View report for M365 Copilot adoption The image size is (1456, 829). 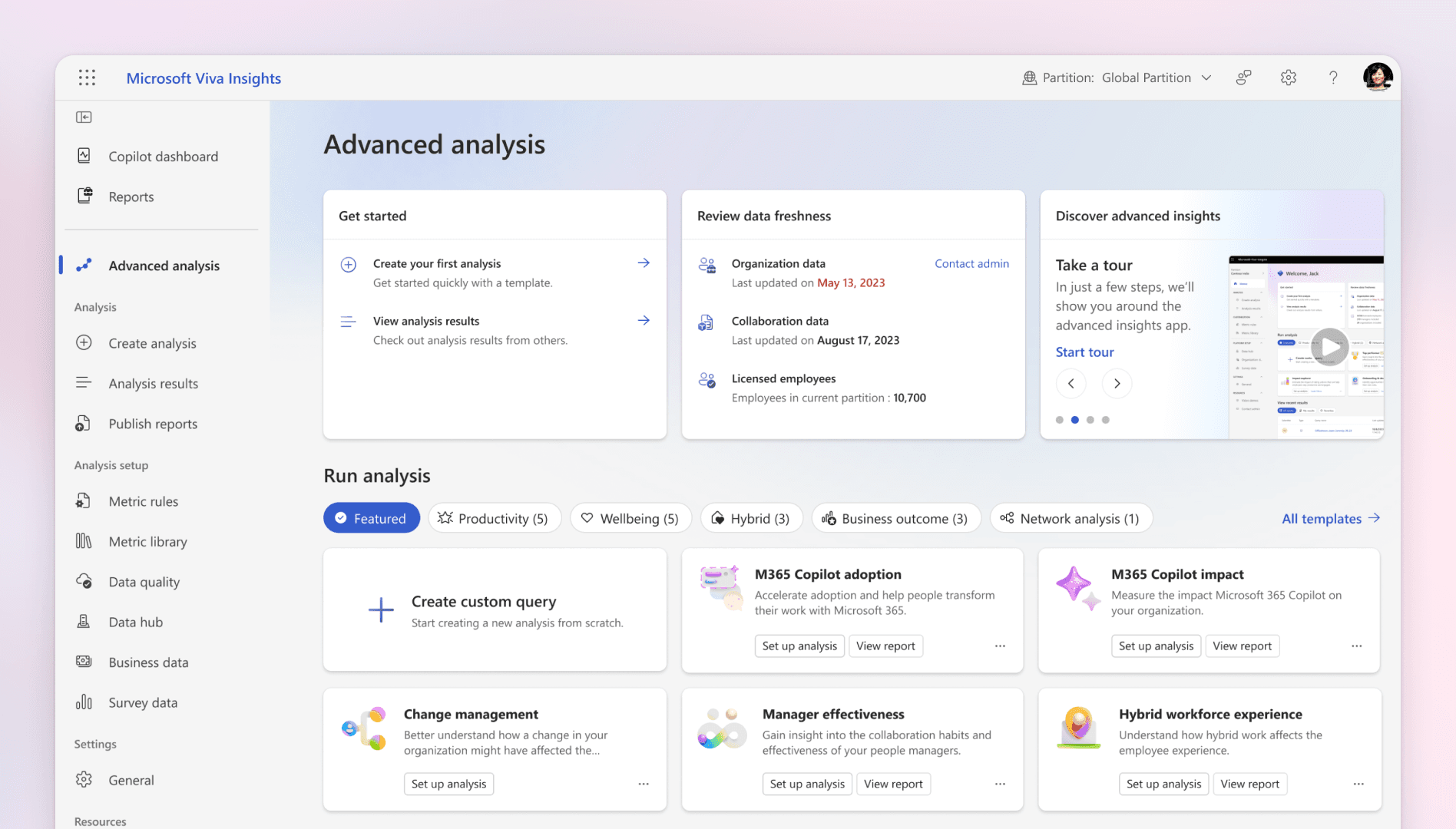tap(885, 646)
